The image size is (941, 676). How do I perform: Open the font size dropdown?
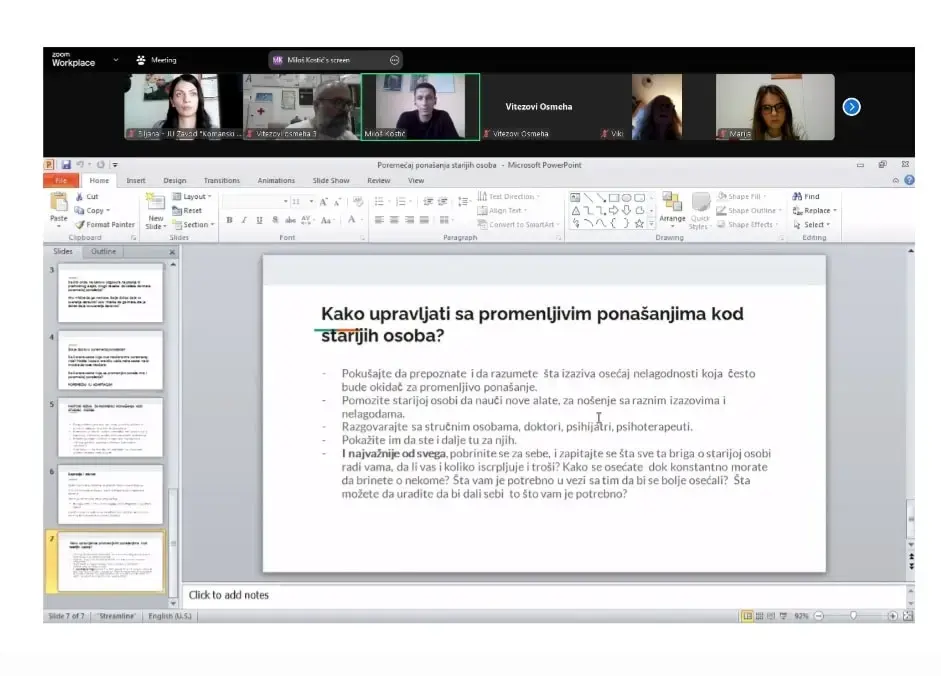[311, 202]
